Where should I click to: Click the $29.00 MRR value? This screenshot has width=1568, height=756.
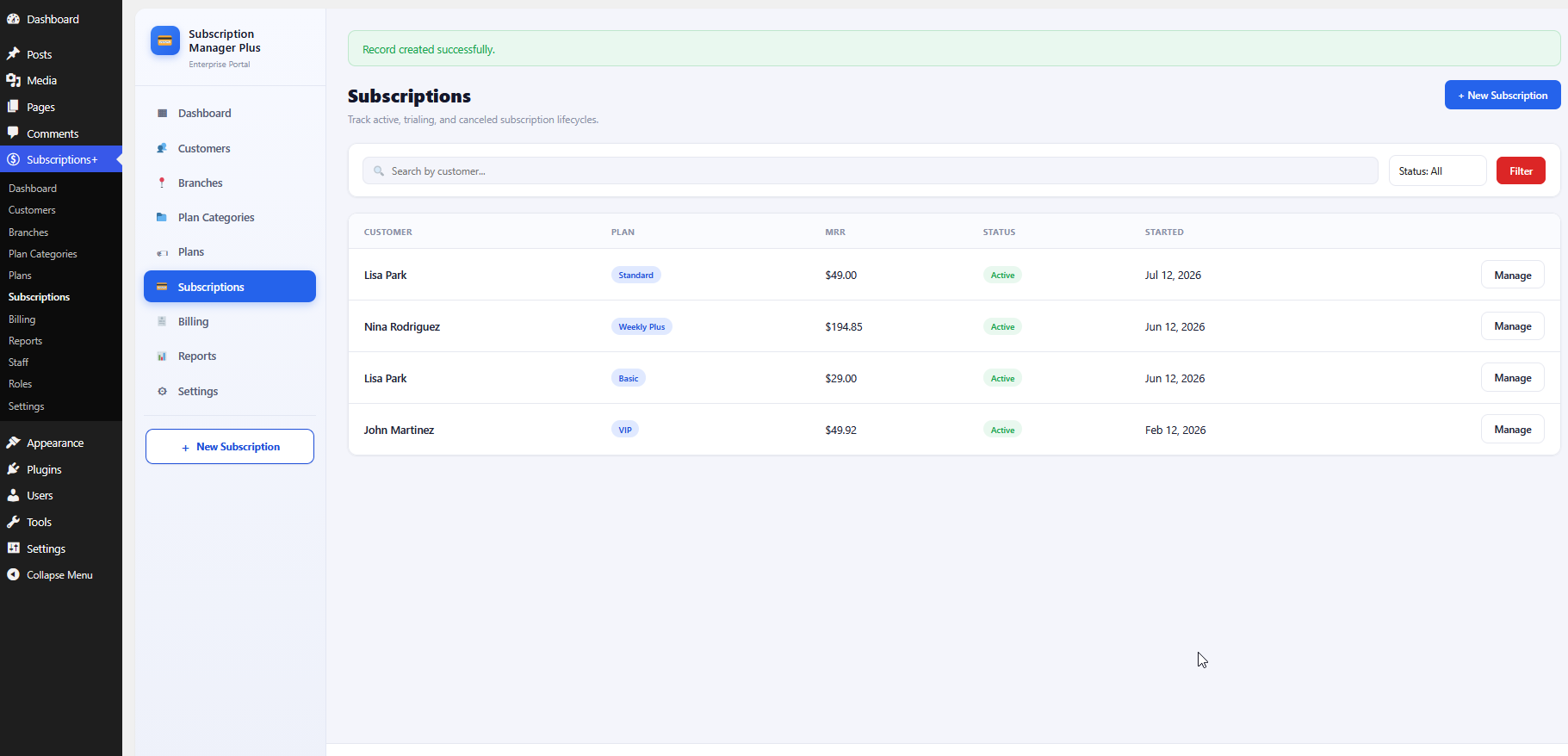click(841, 378)
